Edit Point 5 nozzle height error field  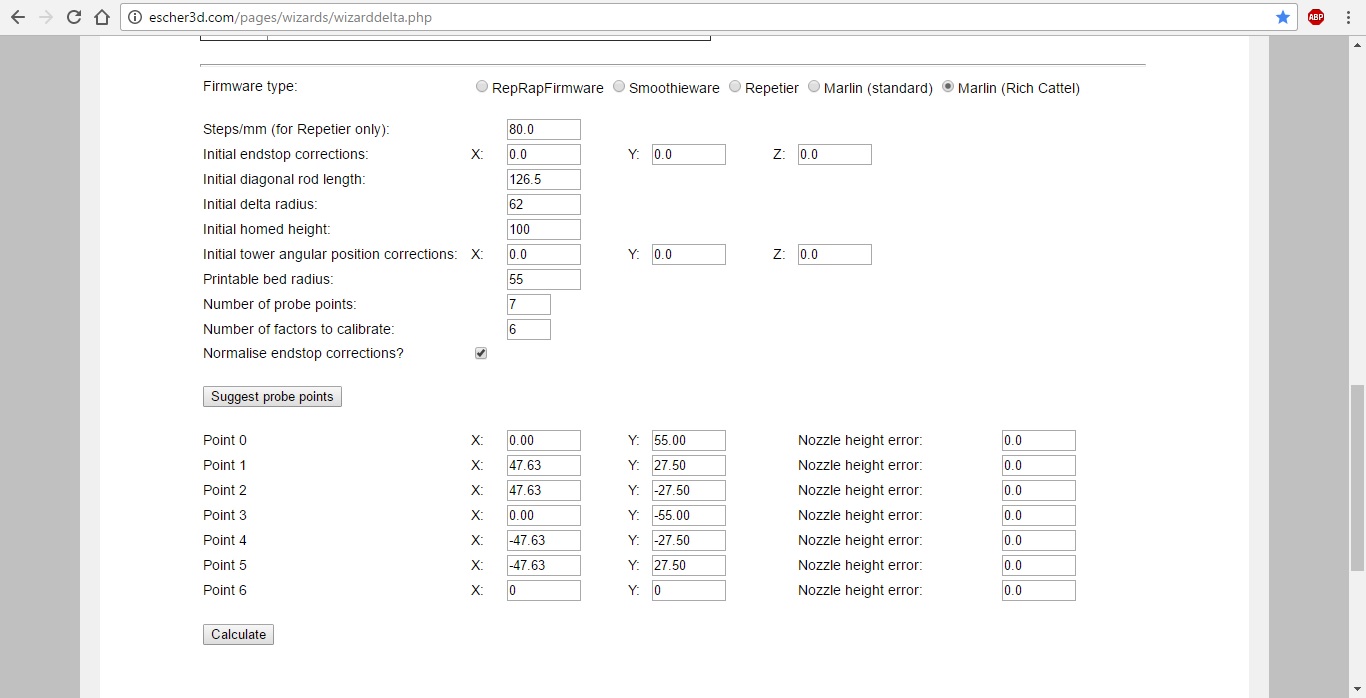coord(1039,566)
